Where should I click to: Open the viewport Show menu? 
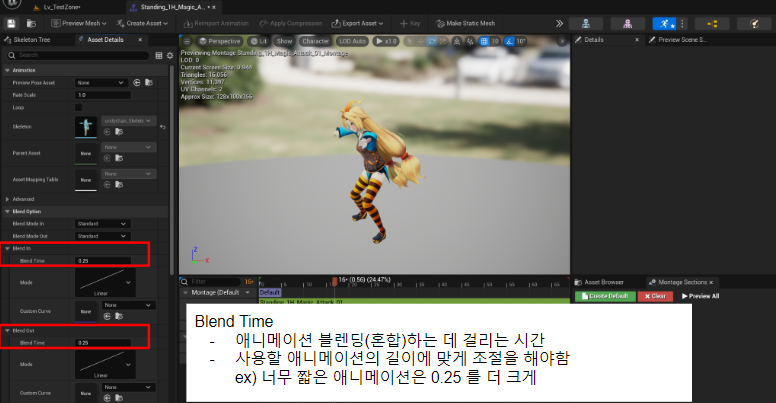coord(284,41)
